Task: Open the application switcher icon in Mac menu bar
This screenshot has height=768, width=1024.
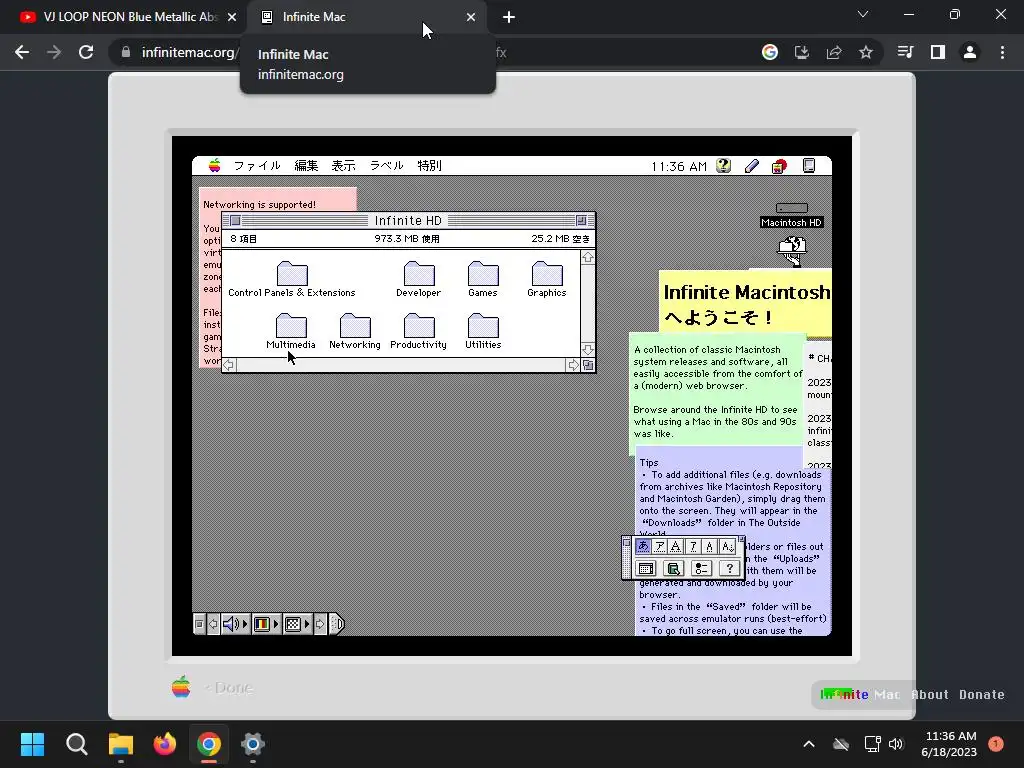Action: 808,166
